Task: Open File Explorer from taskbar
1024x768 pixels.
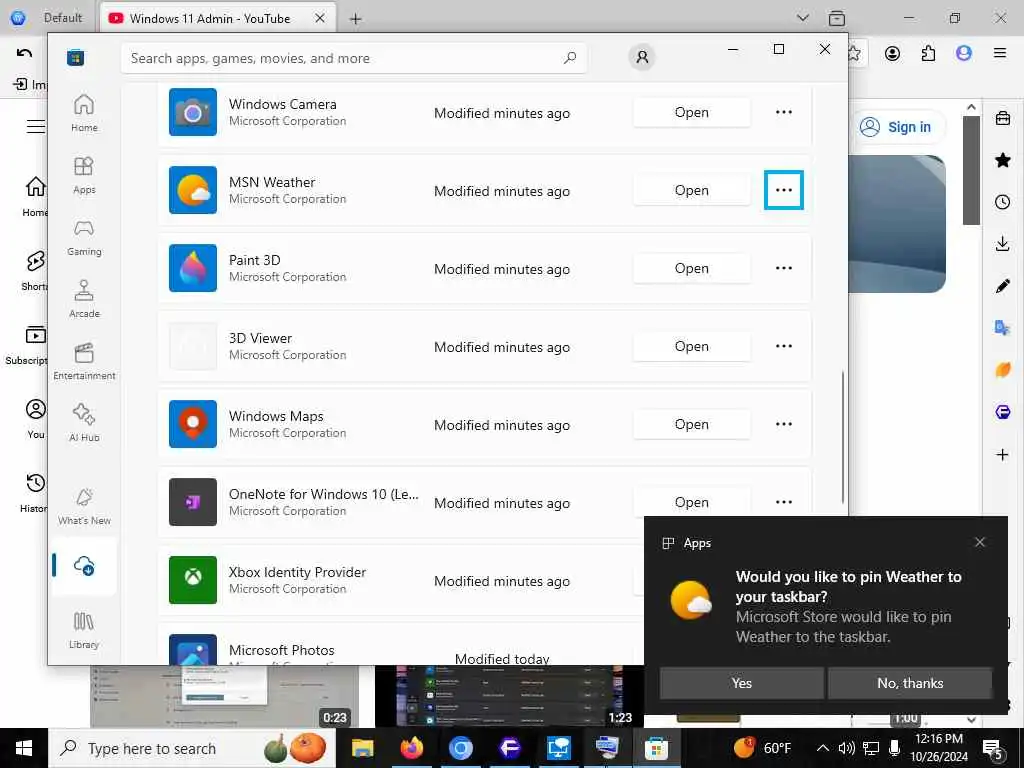Action: tap(362, 748)
